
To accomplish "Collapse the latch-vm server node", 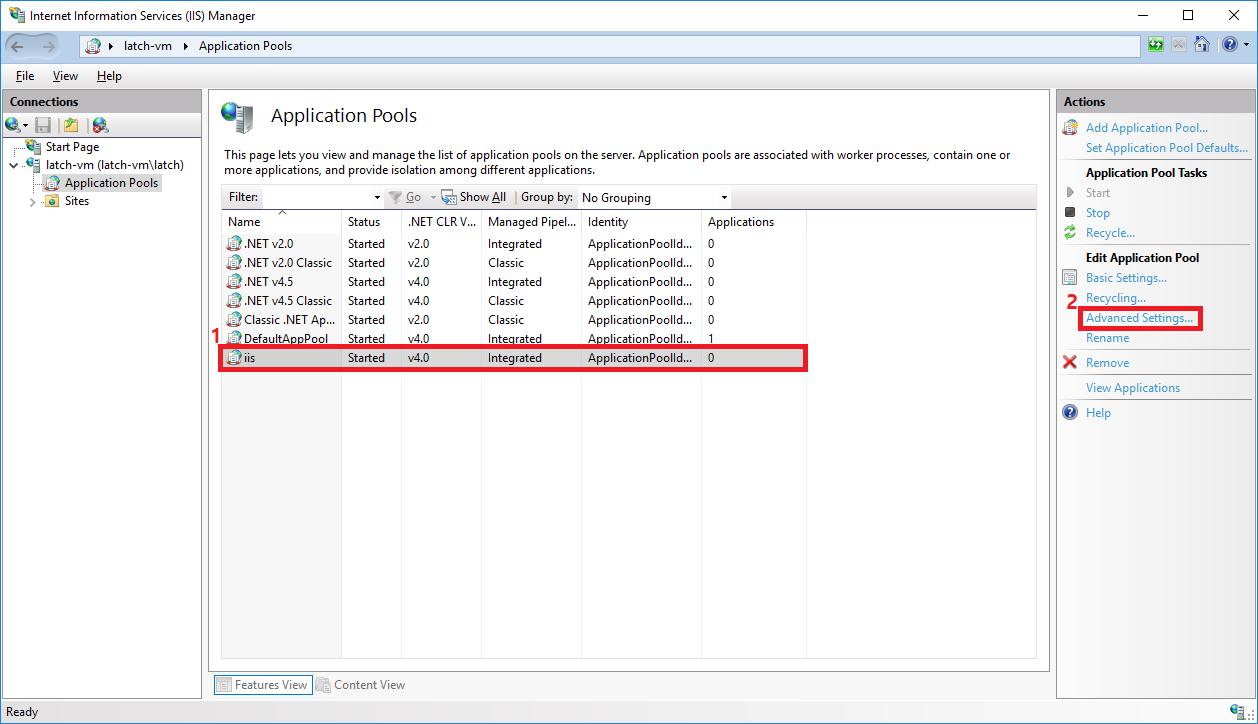I will pyautogui.click(x=13, y=165).
